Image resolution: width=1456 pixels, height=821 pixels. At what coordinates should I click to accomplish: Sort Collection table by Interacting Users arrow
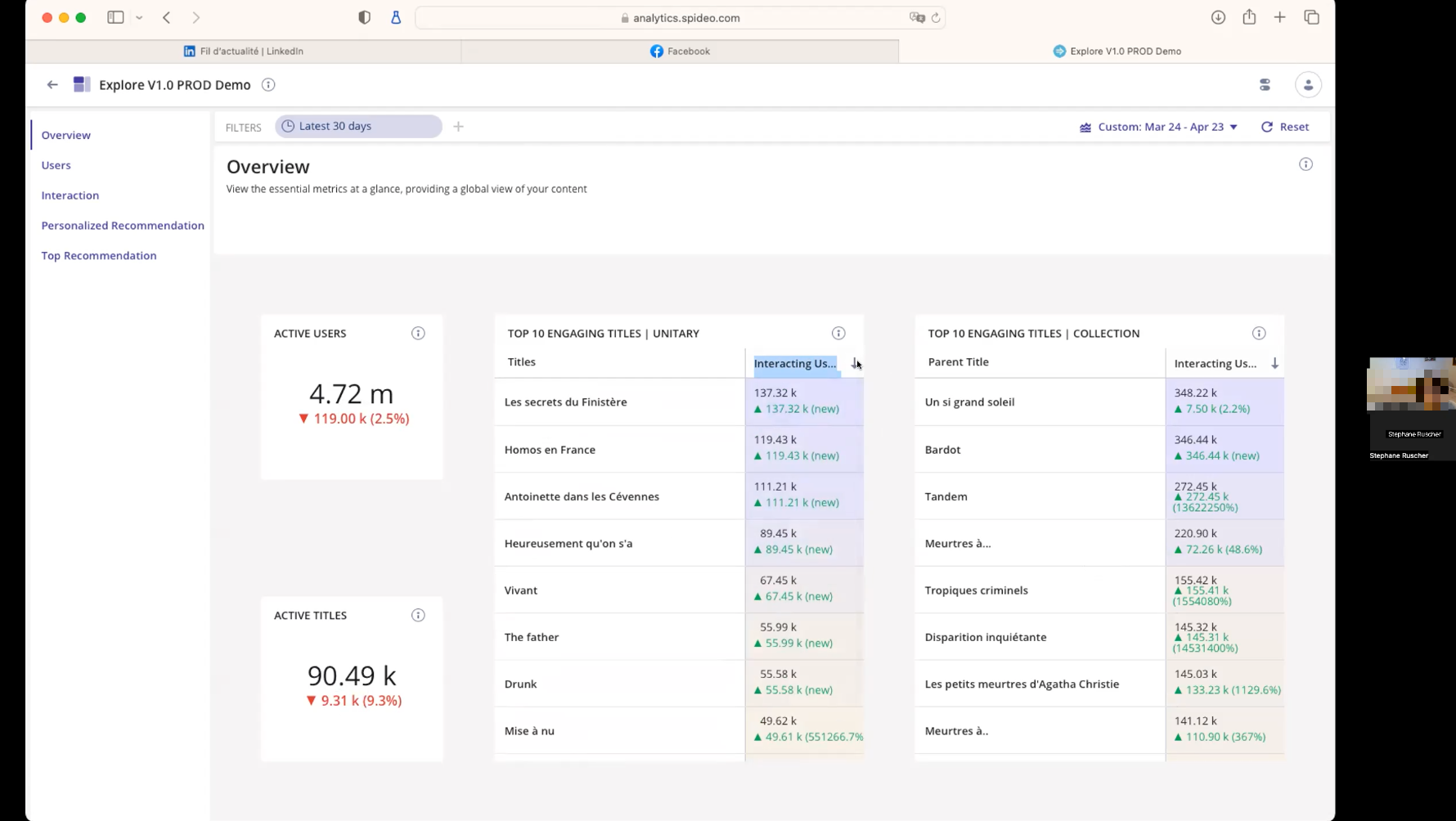(1274, 363)
